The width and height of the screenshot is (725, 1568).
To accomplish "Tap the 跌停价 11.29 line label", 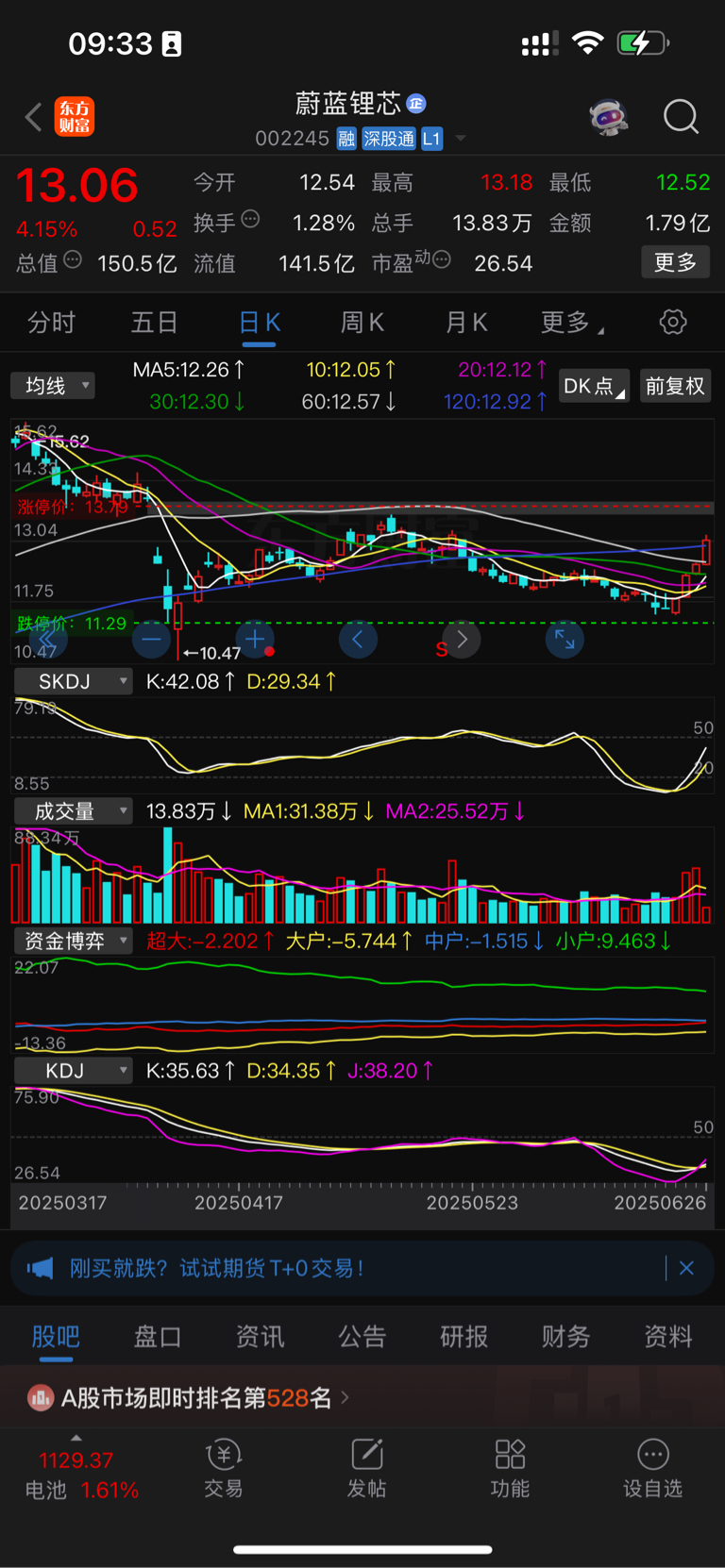I will click(x=72, y=624).
